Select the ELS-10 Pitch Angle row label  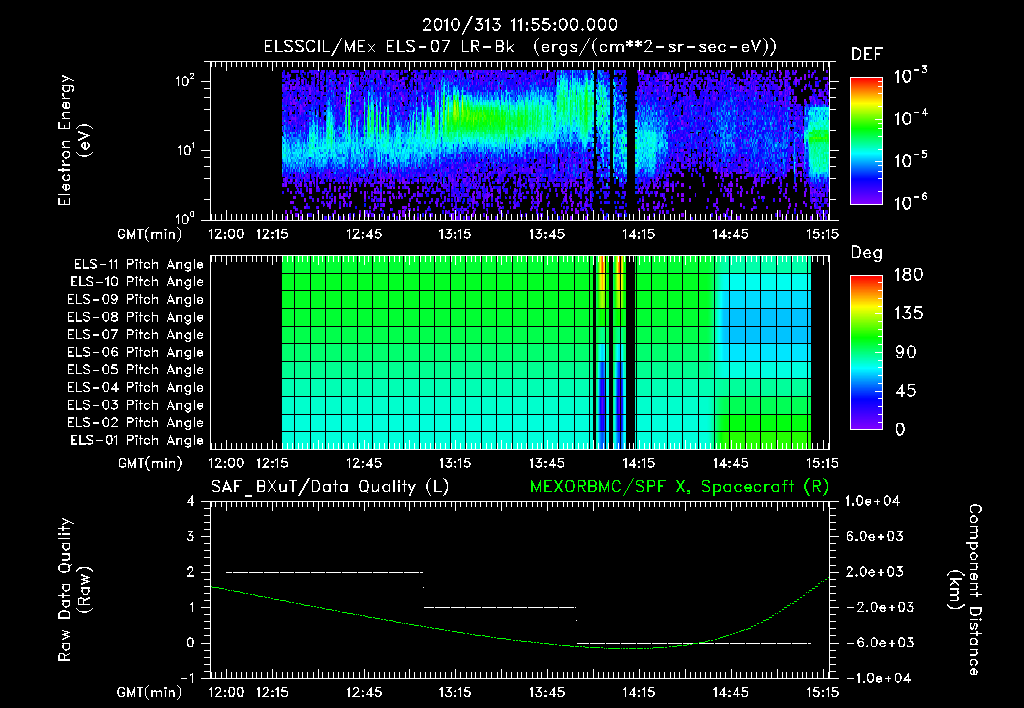point(136,282)
